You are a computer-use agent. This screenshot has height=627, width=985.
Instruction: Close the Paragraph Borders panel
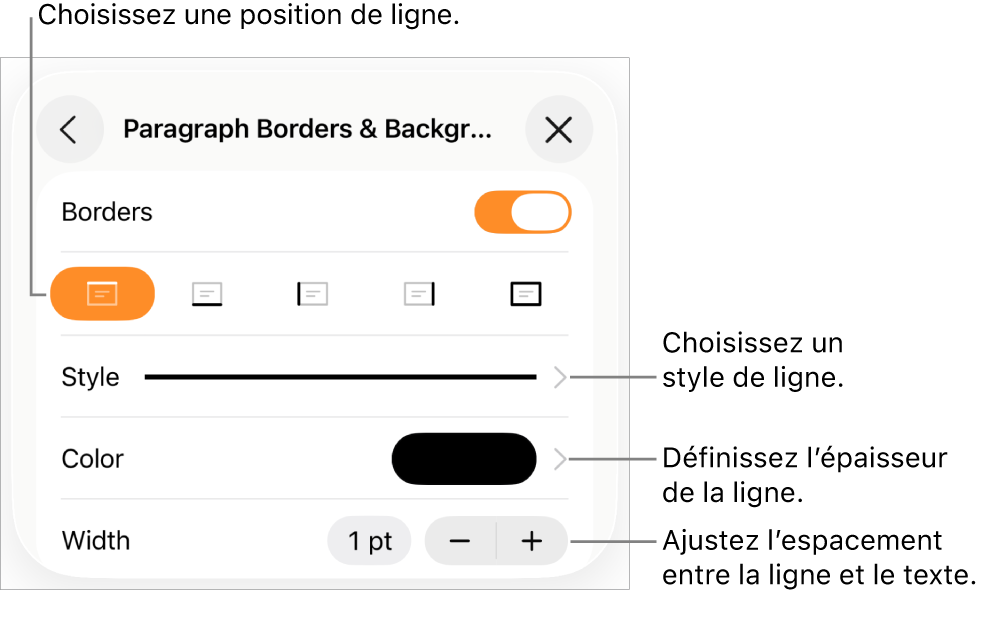[558, 130]
